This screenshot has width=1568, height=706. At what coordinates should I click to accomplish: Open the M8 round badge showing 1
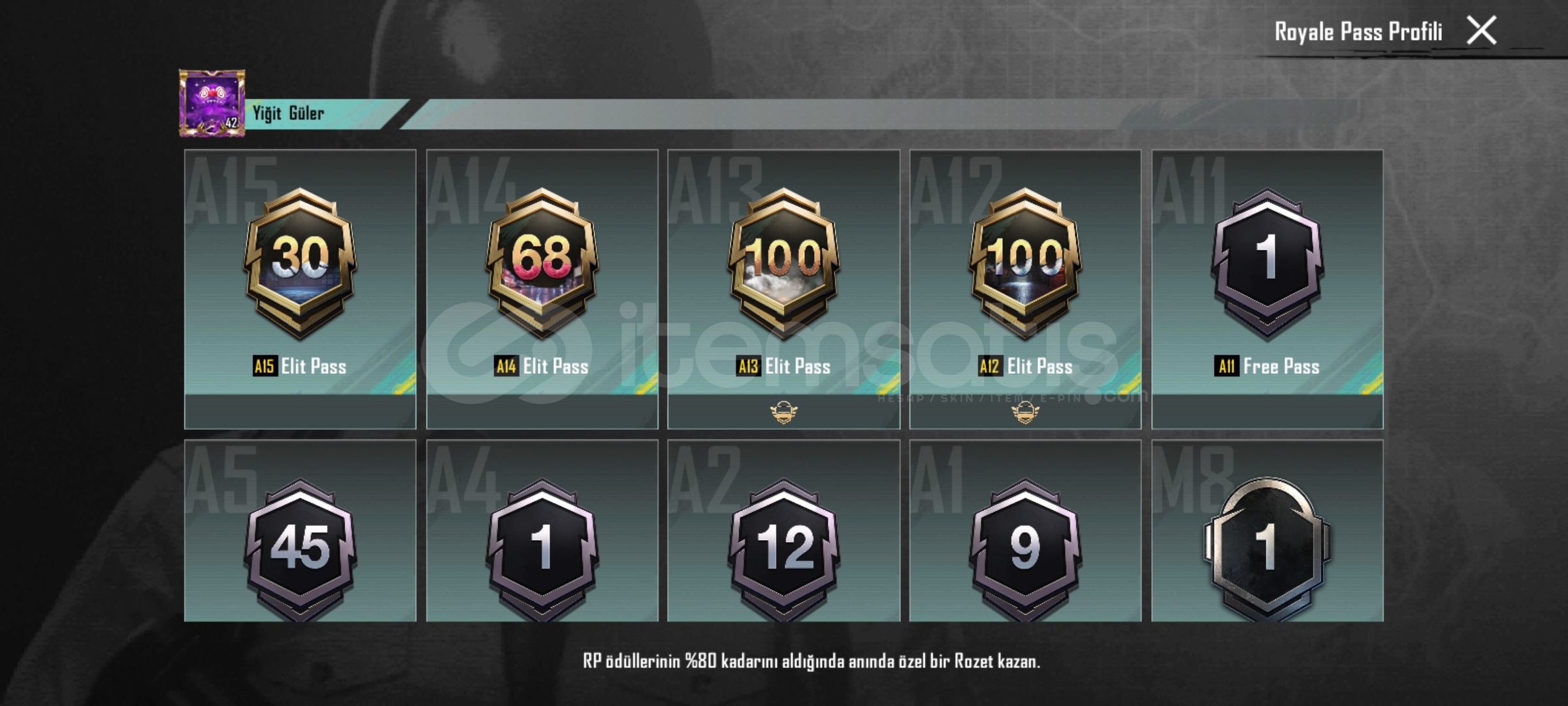pyautogui.click(x=1267, y=549)
